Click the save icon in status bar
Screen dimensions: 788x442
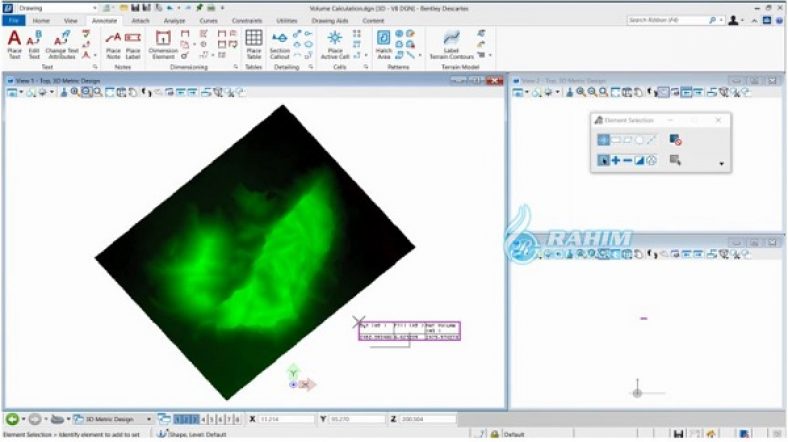678,434
